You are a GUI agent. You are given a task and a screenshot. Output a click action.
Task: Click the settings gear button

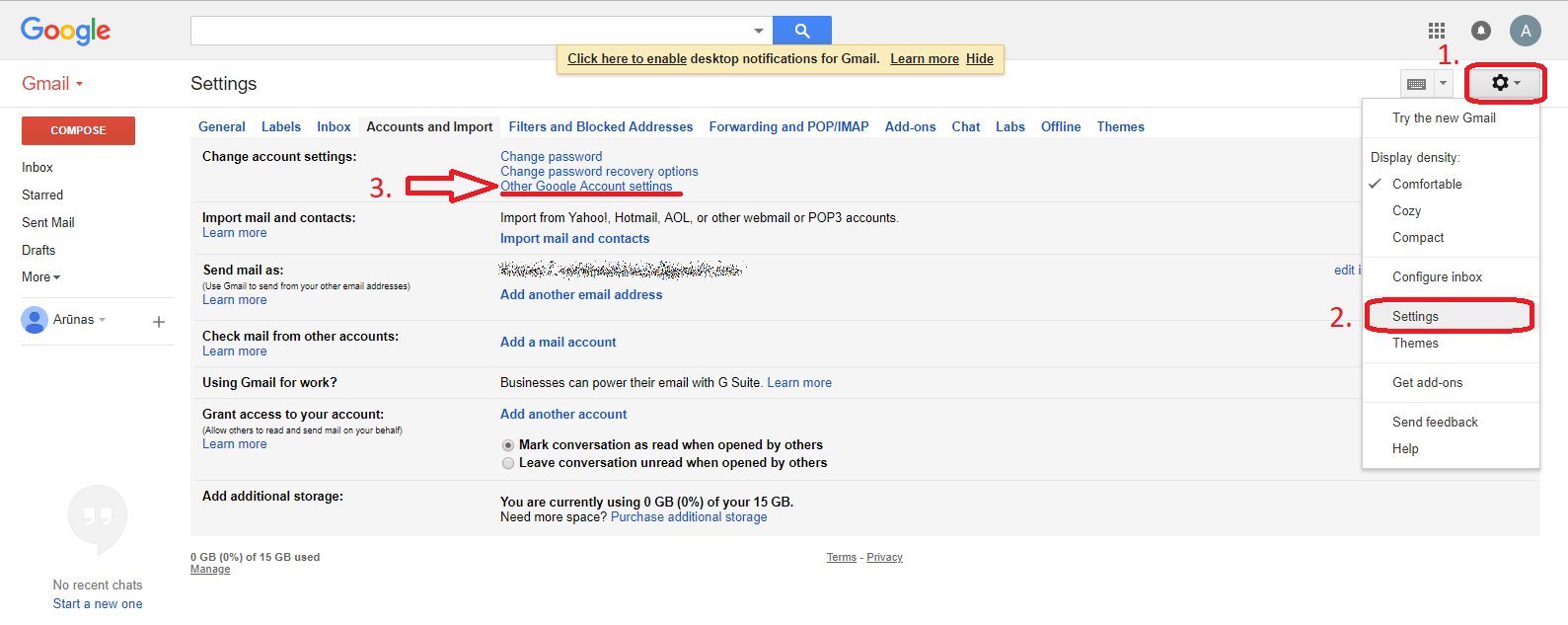pos(1505,83)
